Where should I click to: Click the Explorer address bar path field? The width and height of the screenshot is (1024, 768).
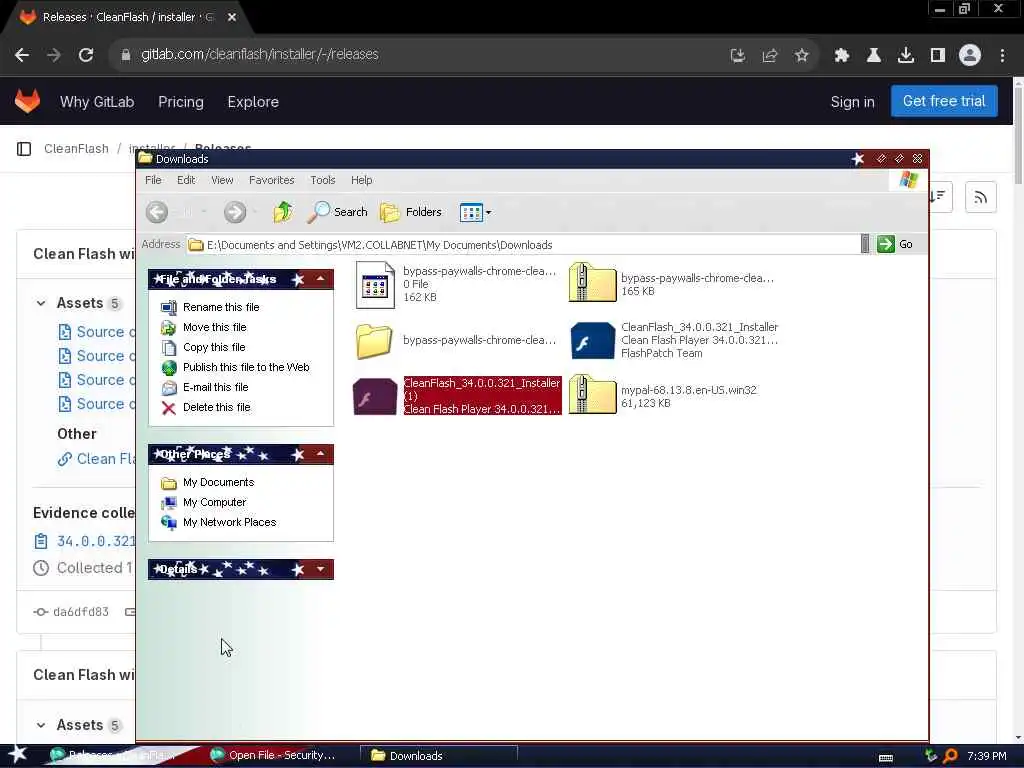(x=522, y=245)
